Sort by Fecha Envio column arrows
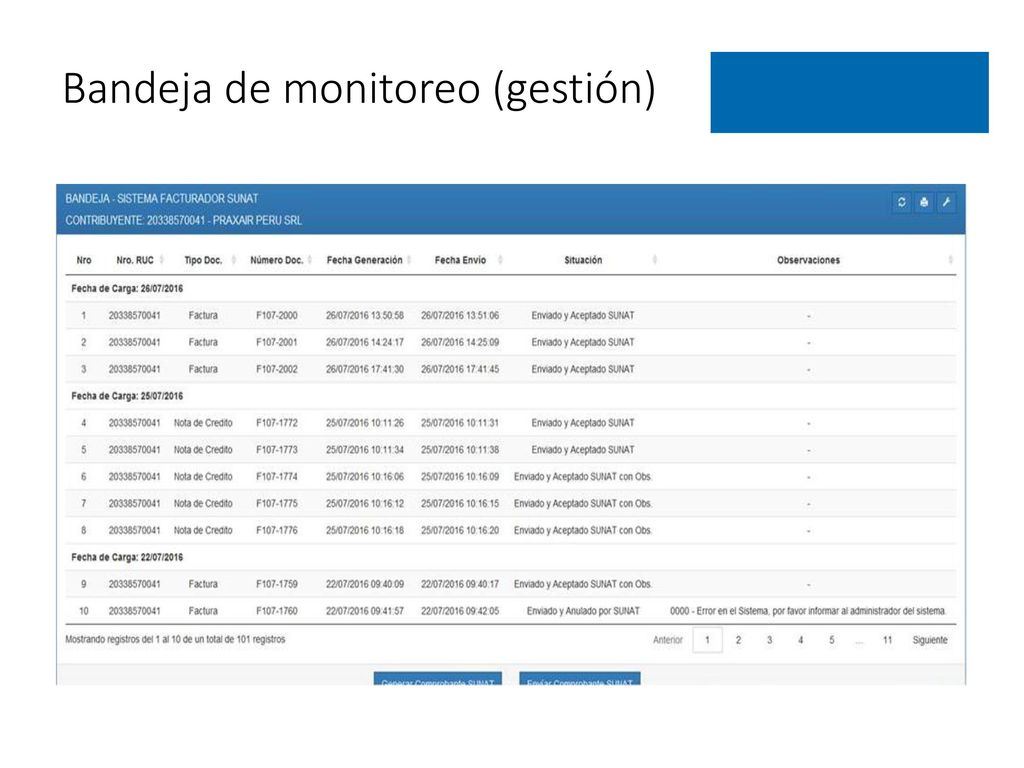 tap(500, 260)
